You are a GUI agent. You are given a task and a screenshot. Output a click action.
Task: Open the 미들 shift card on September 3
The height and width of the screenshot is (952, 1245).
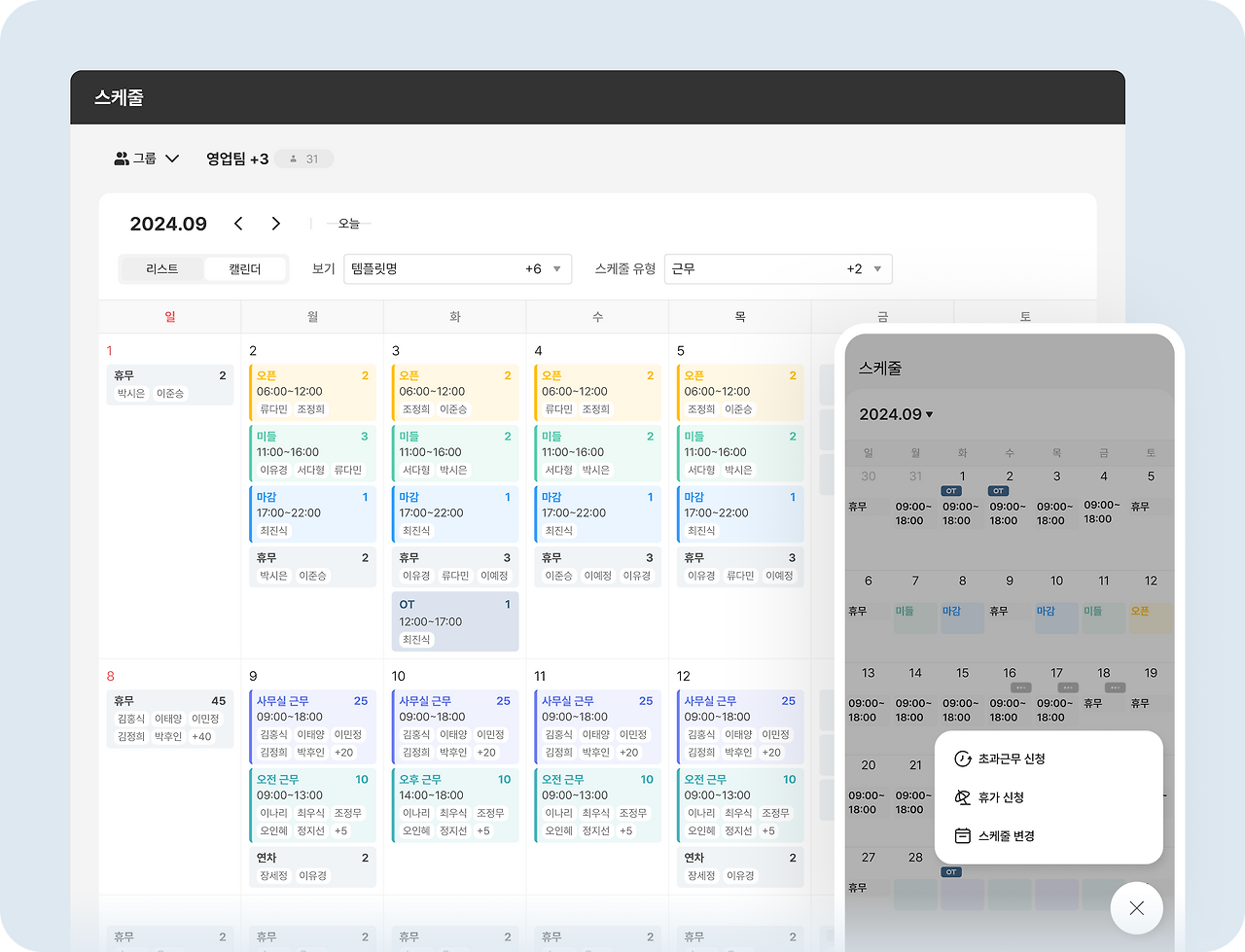pos(455,453)
